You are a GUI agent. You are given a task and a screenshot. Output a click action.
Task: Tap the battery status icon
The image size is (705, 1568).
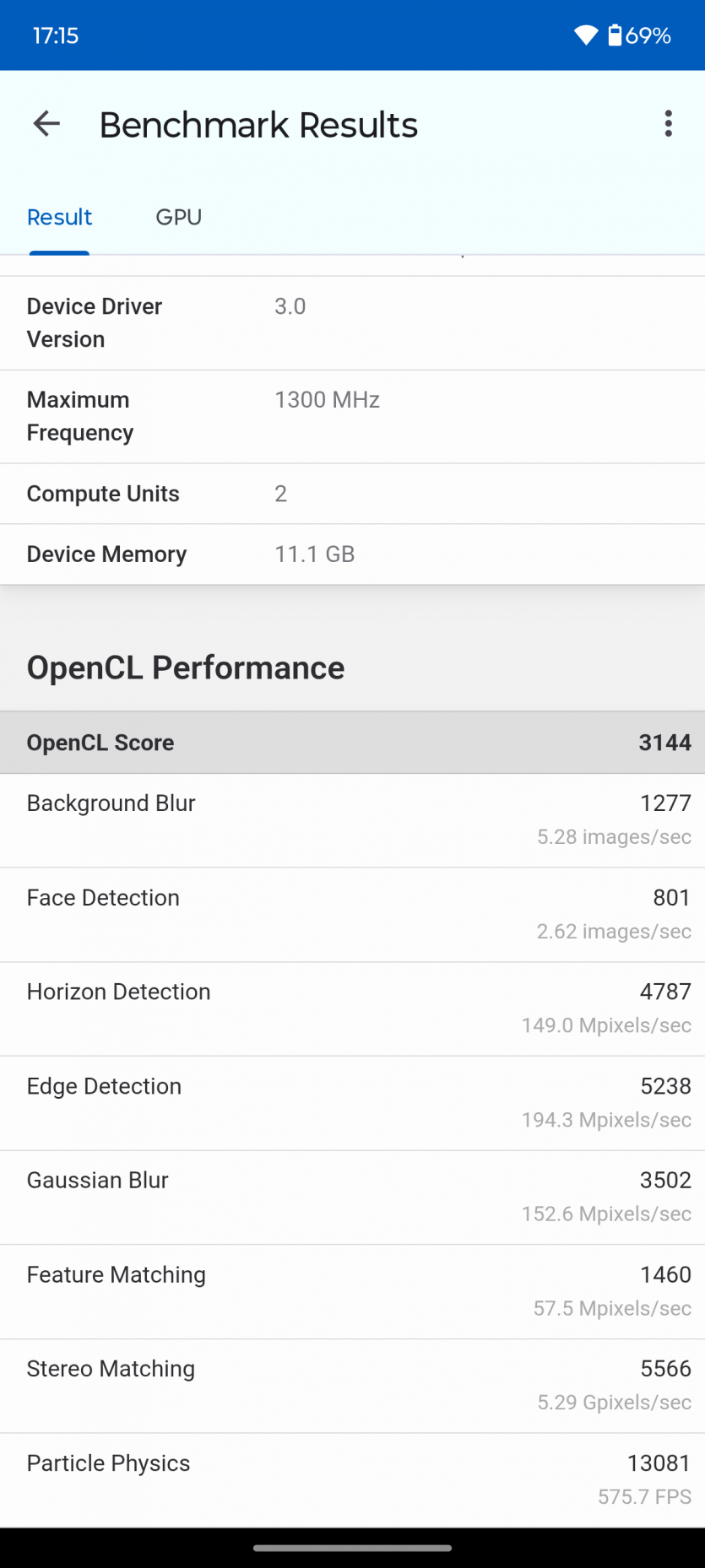[615, 35]
